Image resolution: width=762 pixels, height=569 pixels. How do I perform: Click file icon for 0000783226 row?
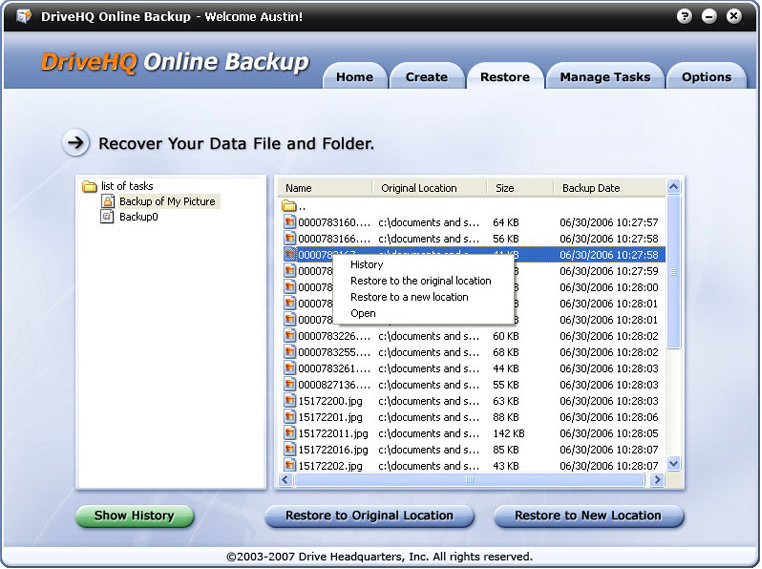[x=290, y=336]
